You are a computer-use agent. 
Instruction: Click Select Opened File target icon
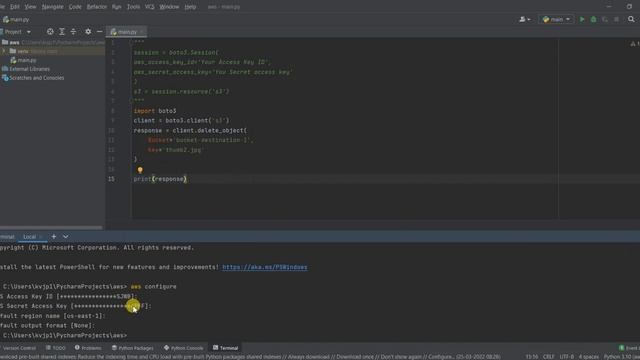tap(50, 31)
